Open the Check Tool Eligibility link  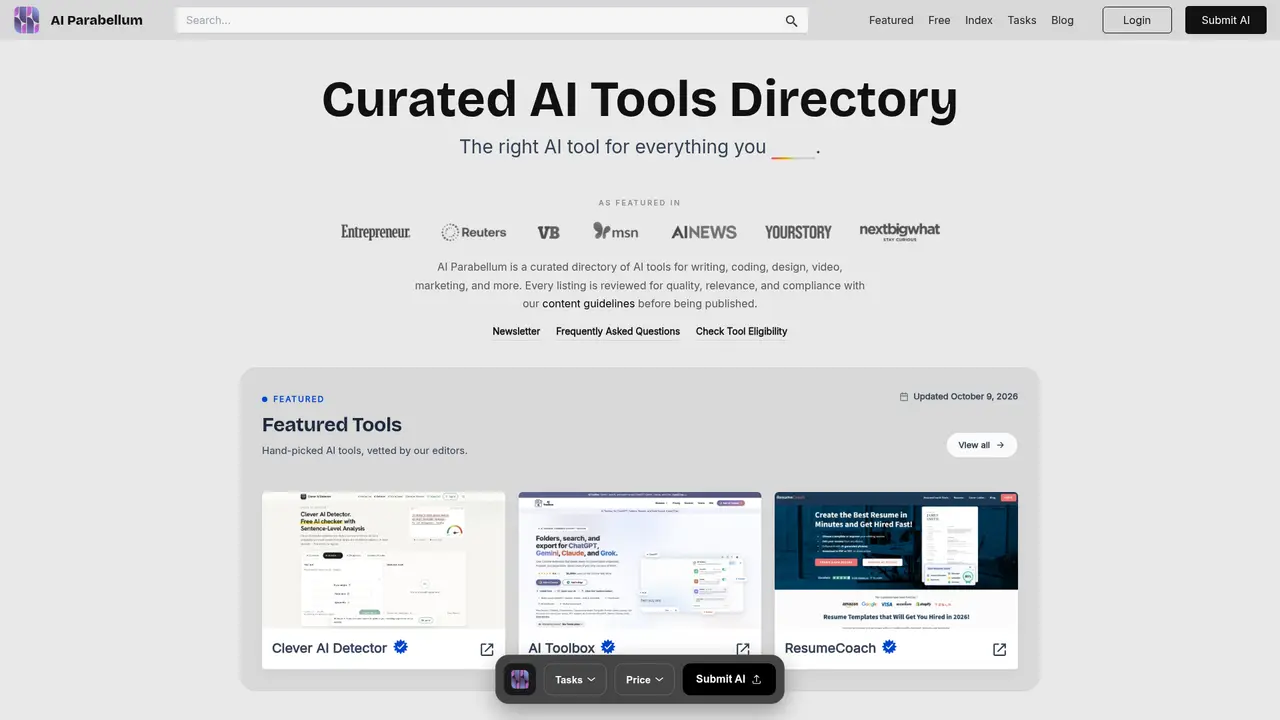pyautogui.click(x=742, y=331)
